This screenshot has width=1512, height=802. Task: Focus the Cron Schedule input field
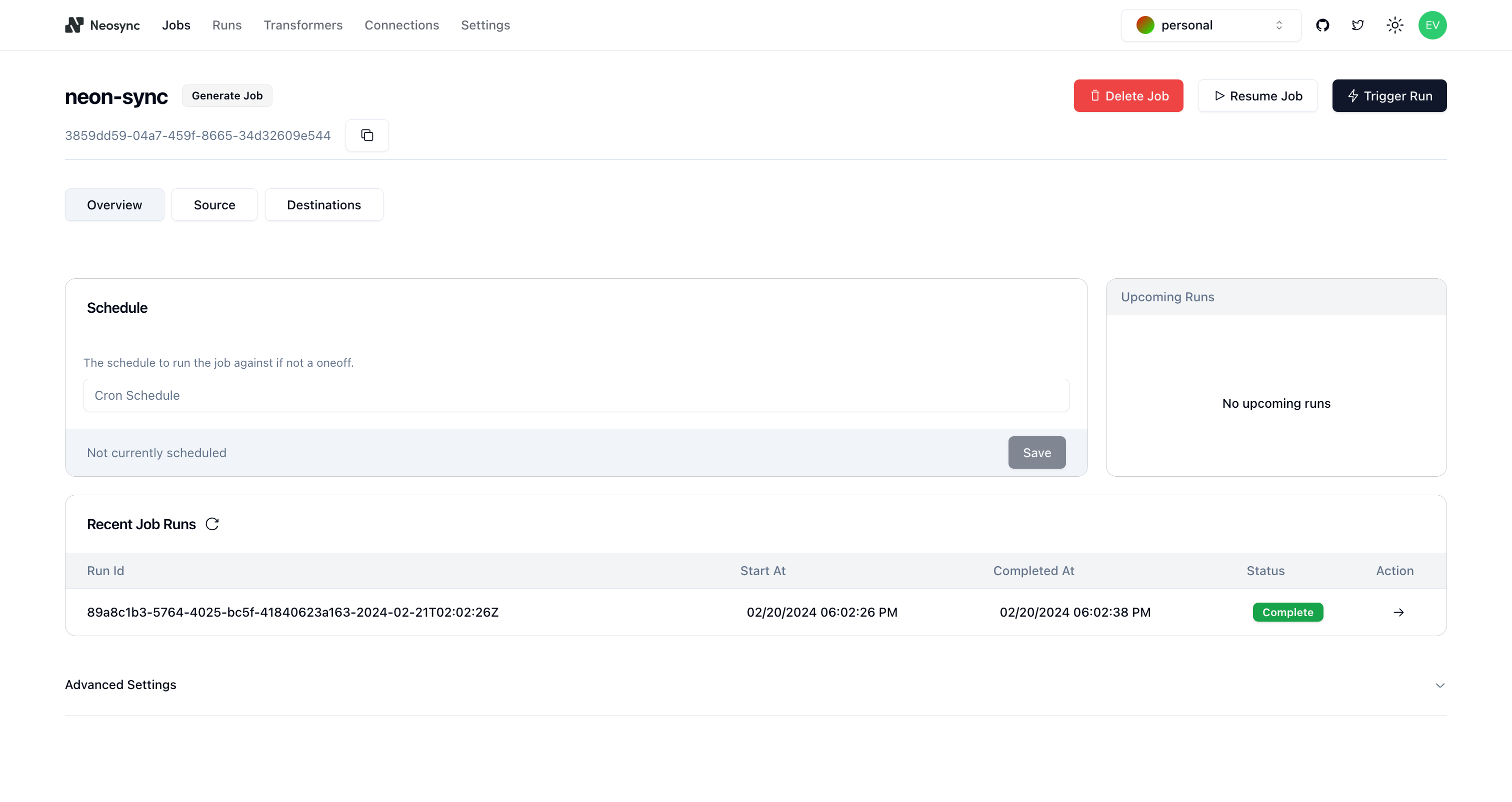576,395
